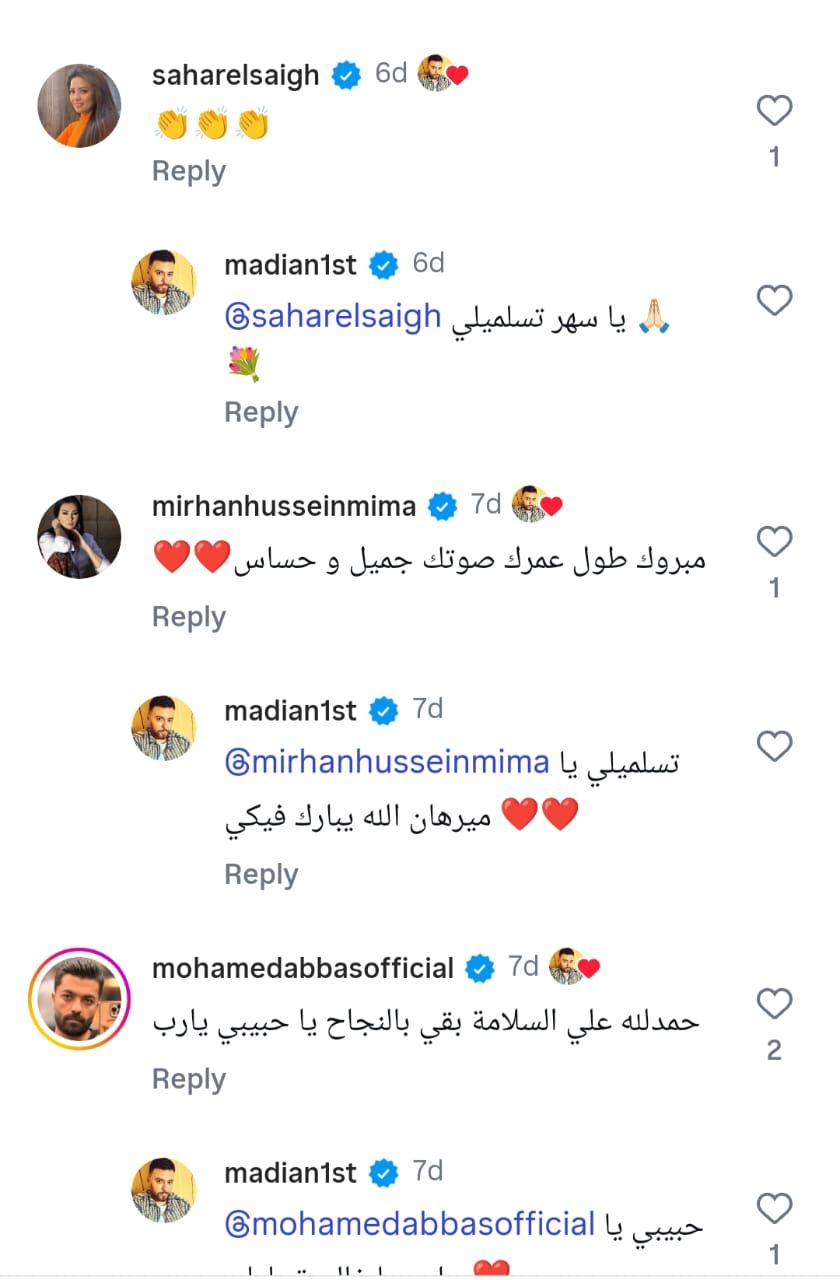This screenshot has width=840, height=1280.
Task: Like saharelsaigh's clapping emoji comment
Action: [x=775, y=110]
